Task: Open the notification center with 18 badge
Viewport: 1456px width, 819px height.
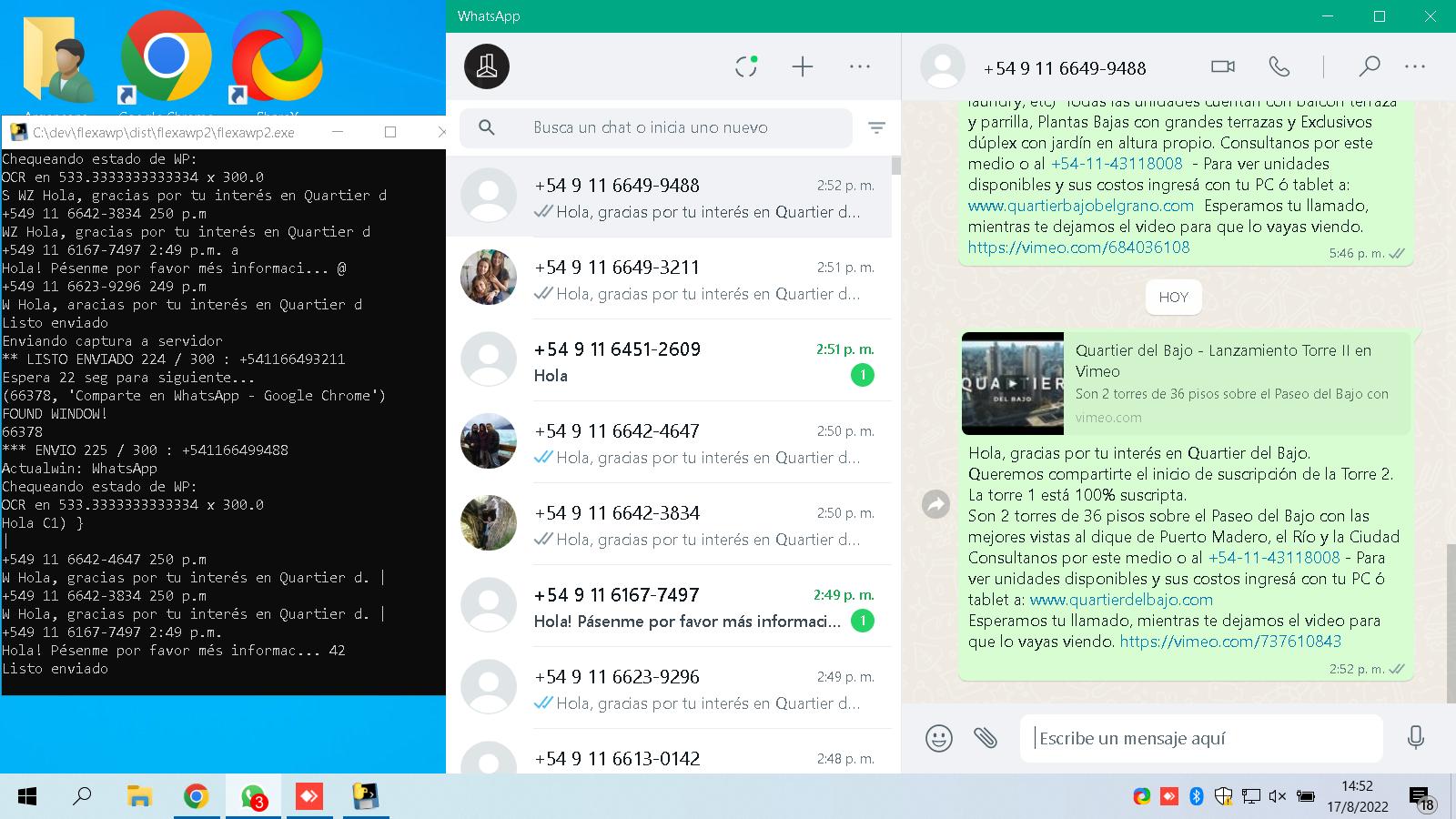Action: [x=1421, y=799]
